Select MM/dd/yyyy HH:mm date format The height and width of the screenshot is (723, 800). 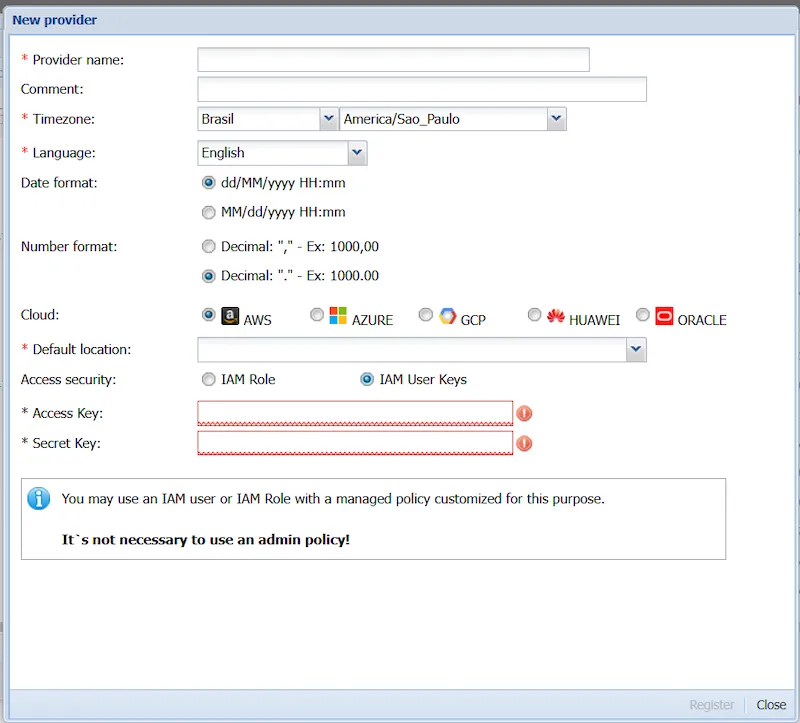tap(208, 212)
